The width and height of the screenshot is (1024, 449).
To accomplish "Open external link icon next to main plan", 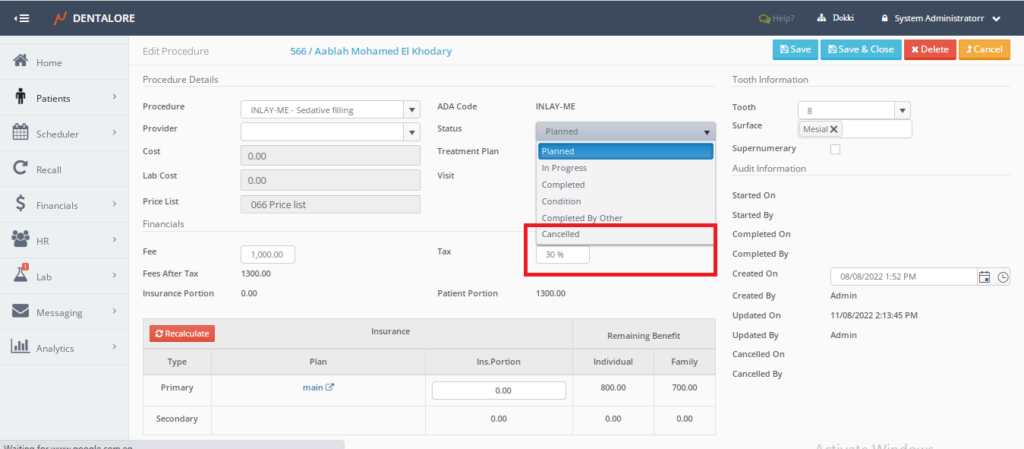I will tap(329, 388).
